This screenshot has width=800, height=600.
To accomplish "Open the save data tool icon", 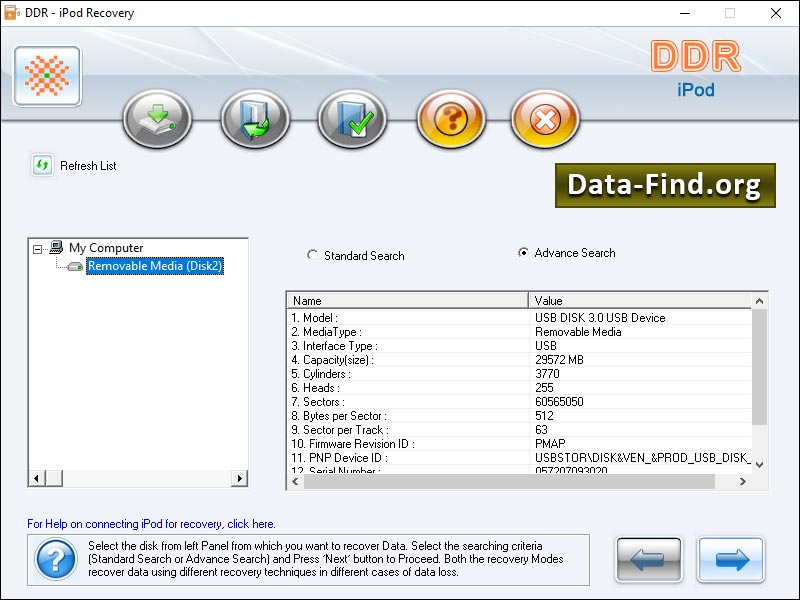I will [254, 118].
